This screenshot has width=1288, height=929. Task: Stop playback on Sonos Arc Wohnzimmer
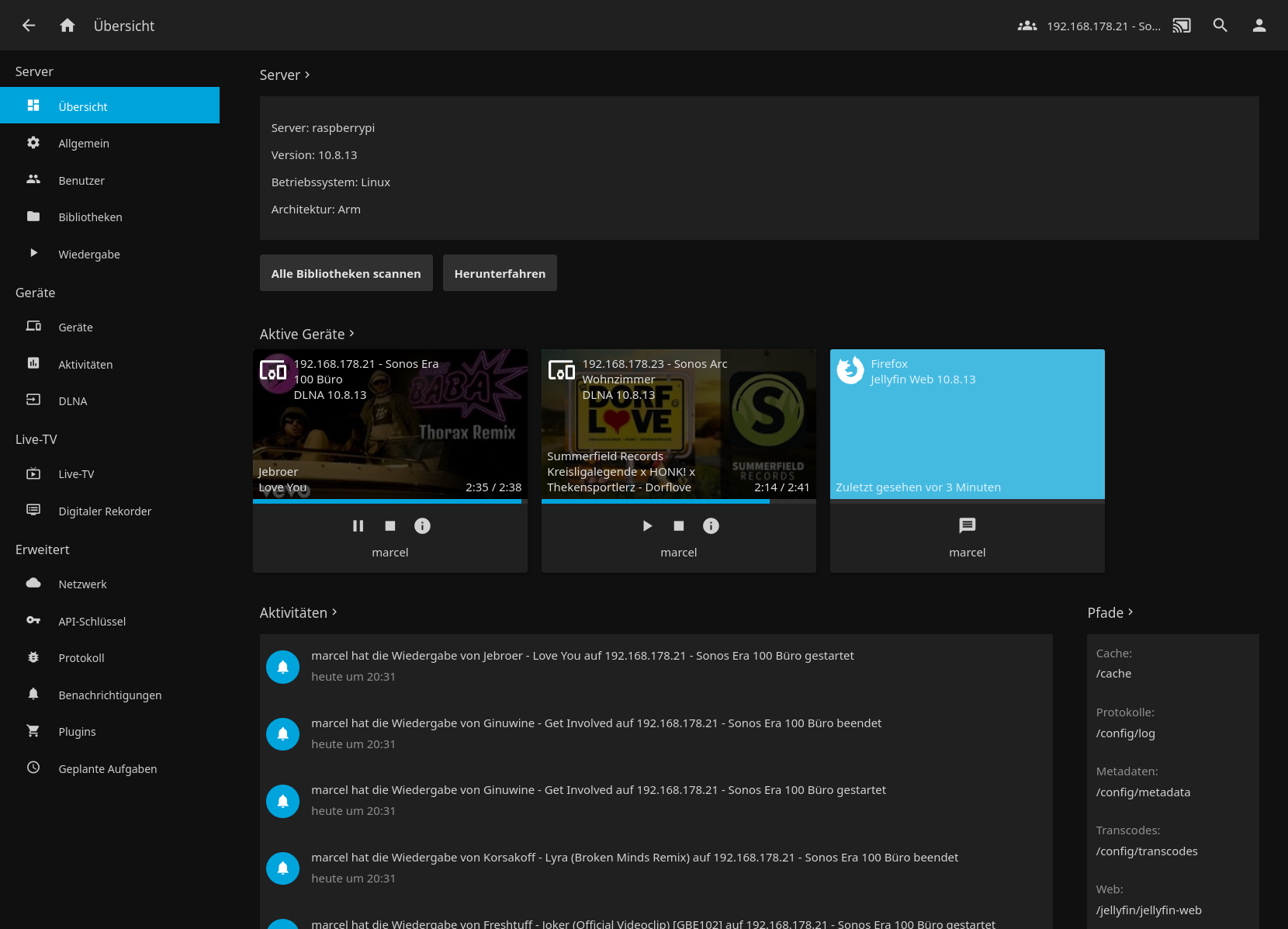click(679, 526)
